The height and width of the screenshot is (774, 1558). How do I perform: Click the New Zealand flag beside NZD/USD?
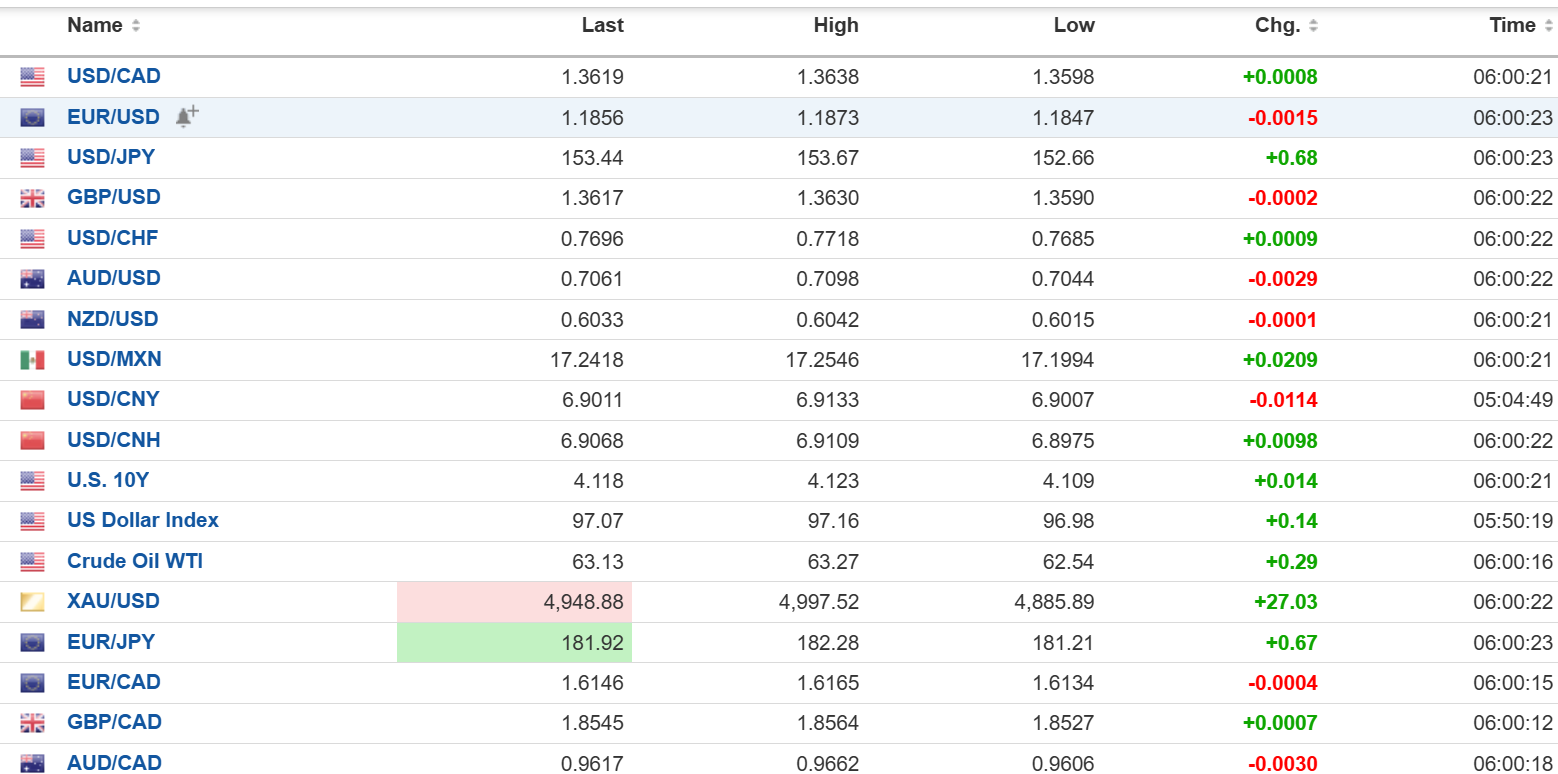coord(32,320)
